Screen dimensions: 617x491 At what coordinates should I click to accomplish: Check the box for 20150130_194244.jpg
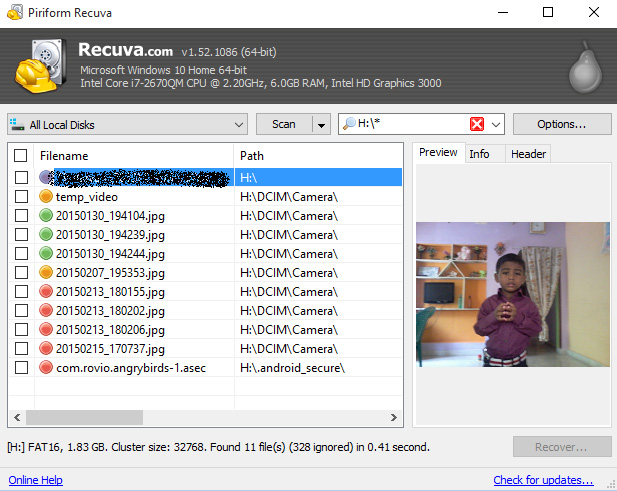[21, 253]
